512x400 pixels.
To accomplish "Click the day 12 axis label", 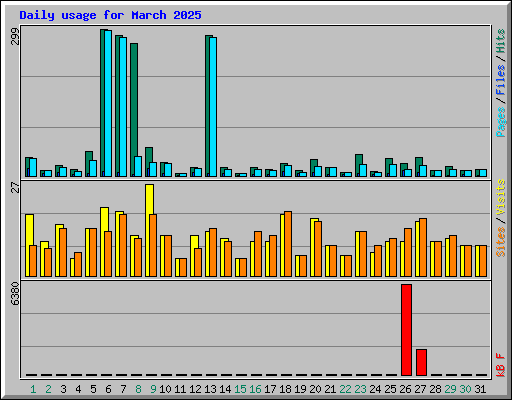I will [x=195, y=389].
